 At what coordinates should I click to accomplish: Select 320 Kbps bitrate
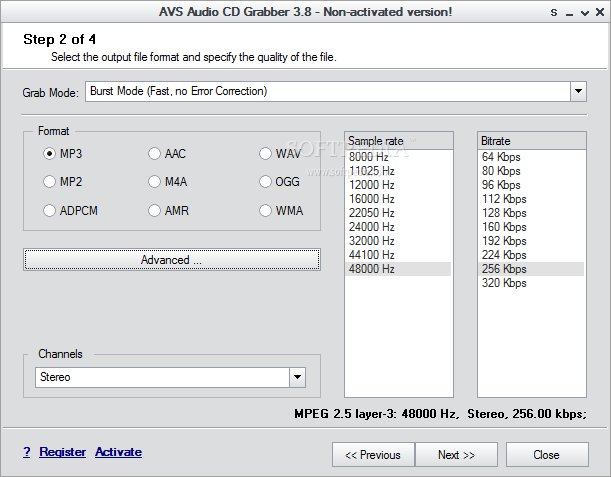(x=531, y=283)
